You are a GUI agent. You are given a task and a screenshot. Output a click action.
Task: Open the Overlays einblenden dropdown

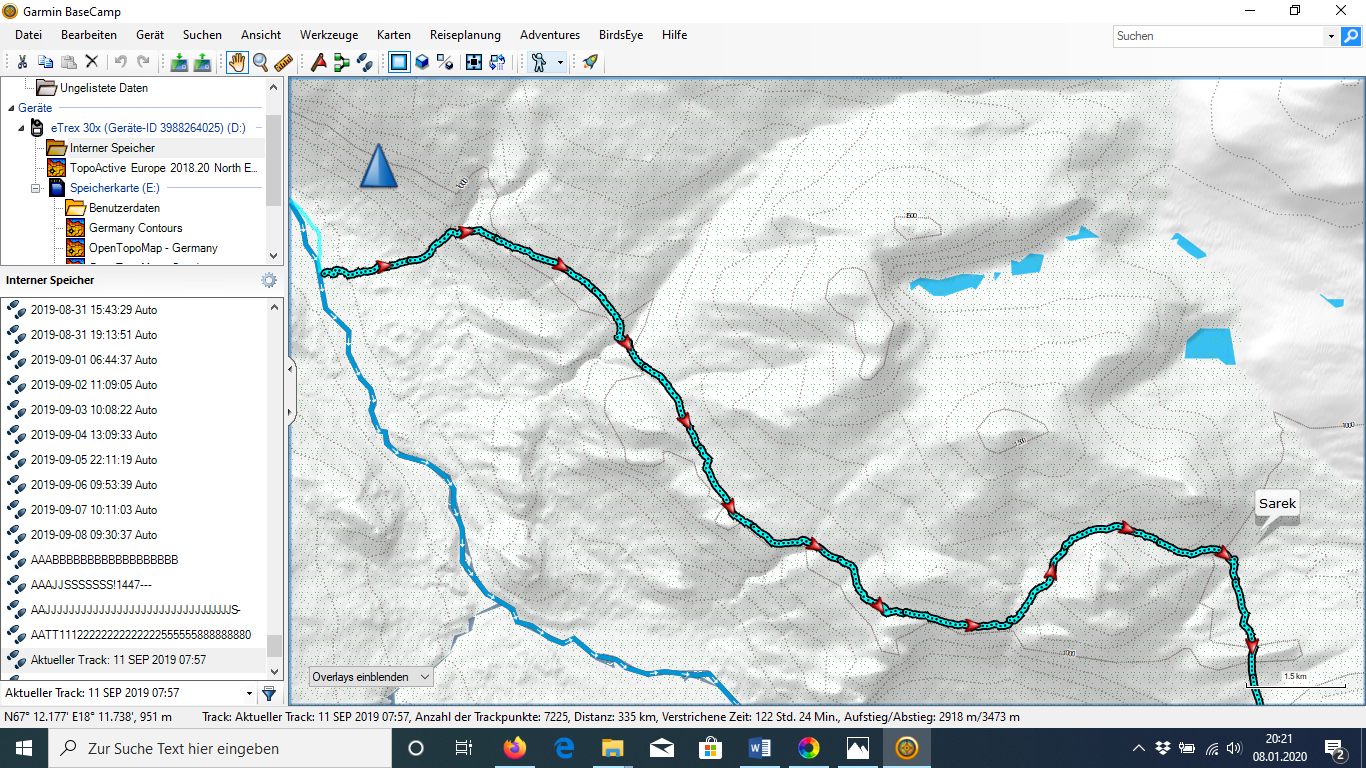click(x=371, y=677)
